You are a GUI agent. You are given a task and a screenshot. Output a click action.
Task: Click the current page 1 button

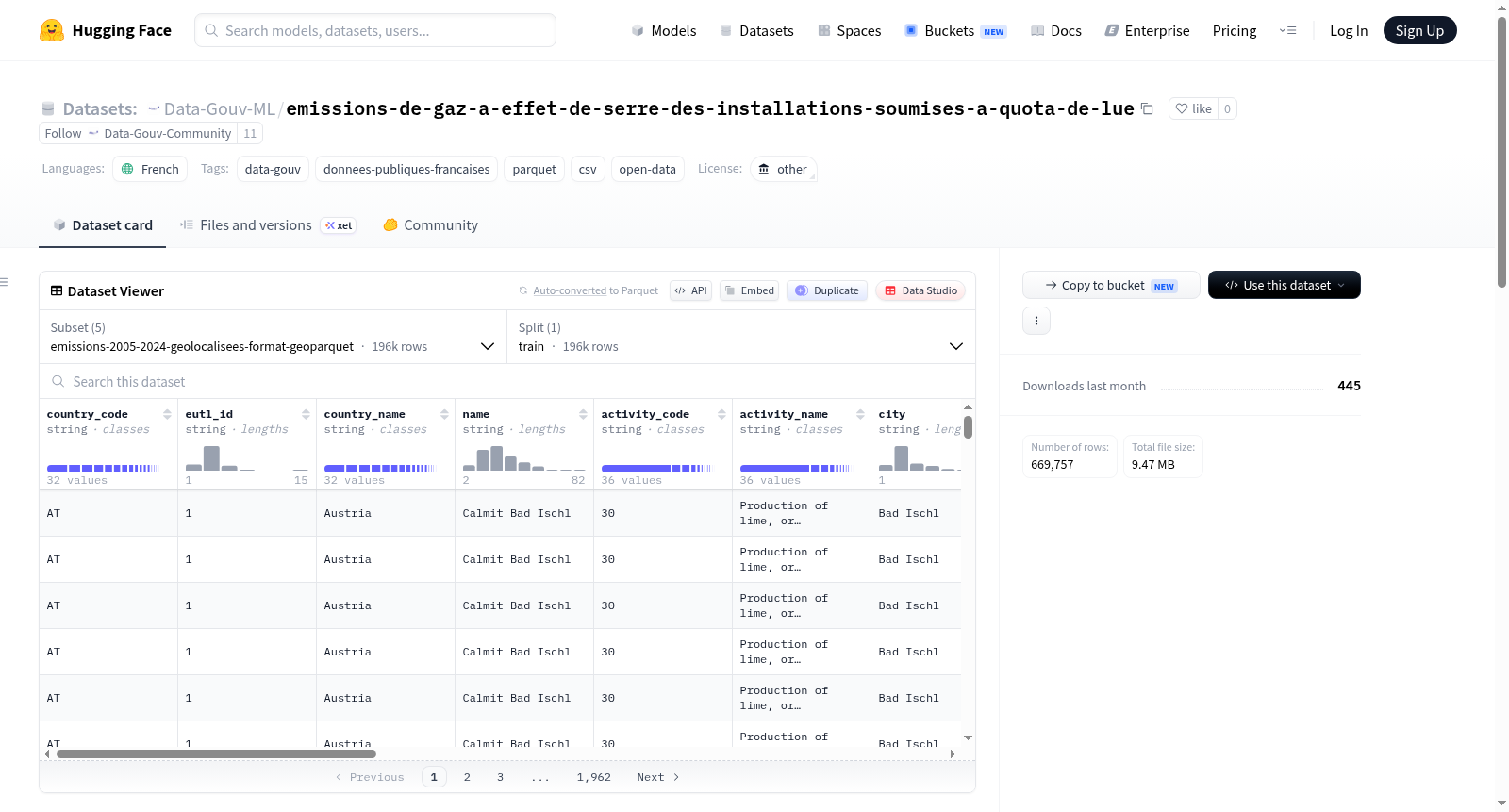point(434,777)
